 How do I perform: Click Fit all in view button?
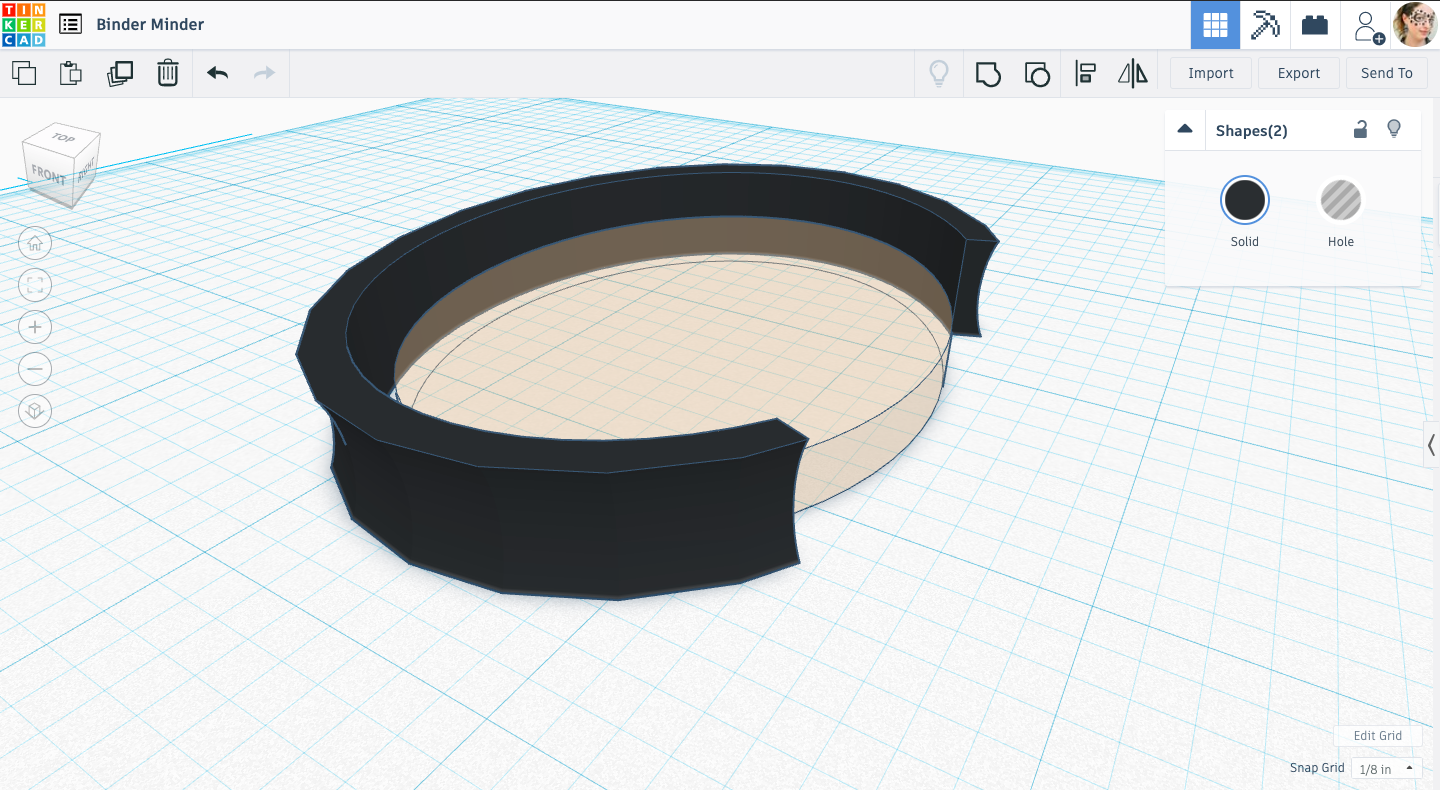35,285
